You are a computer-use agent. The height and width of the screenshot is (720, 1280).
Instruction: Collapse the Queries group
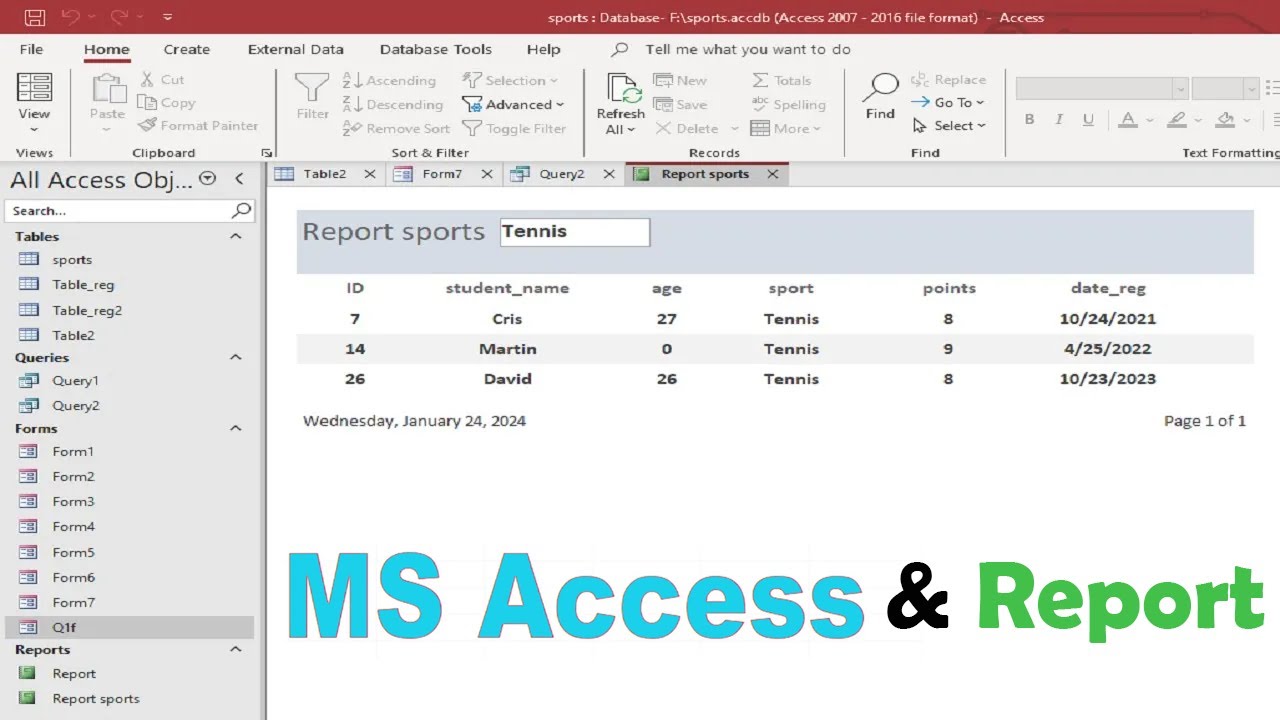click(x=236, y=357)
